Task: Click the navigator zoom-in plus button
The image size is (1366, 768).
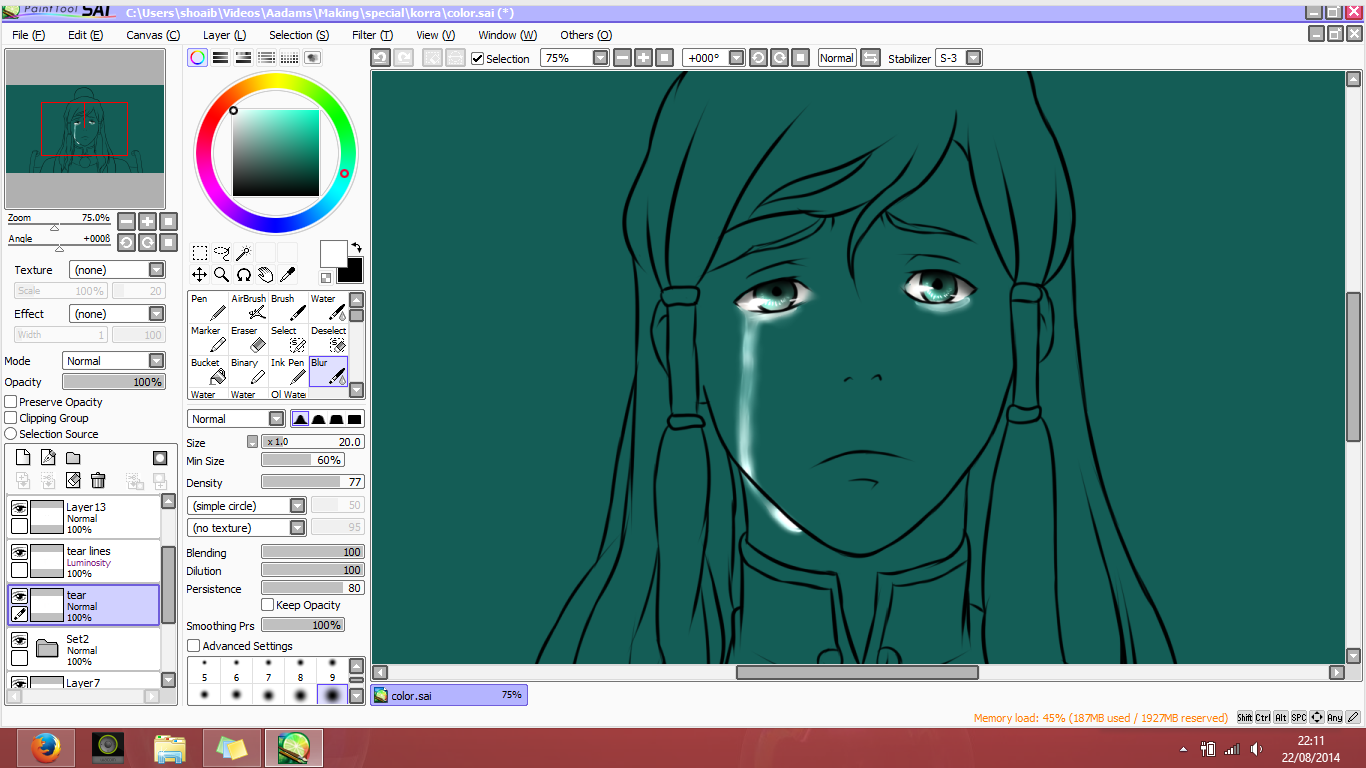Action: (147, 221)
